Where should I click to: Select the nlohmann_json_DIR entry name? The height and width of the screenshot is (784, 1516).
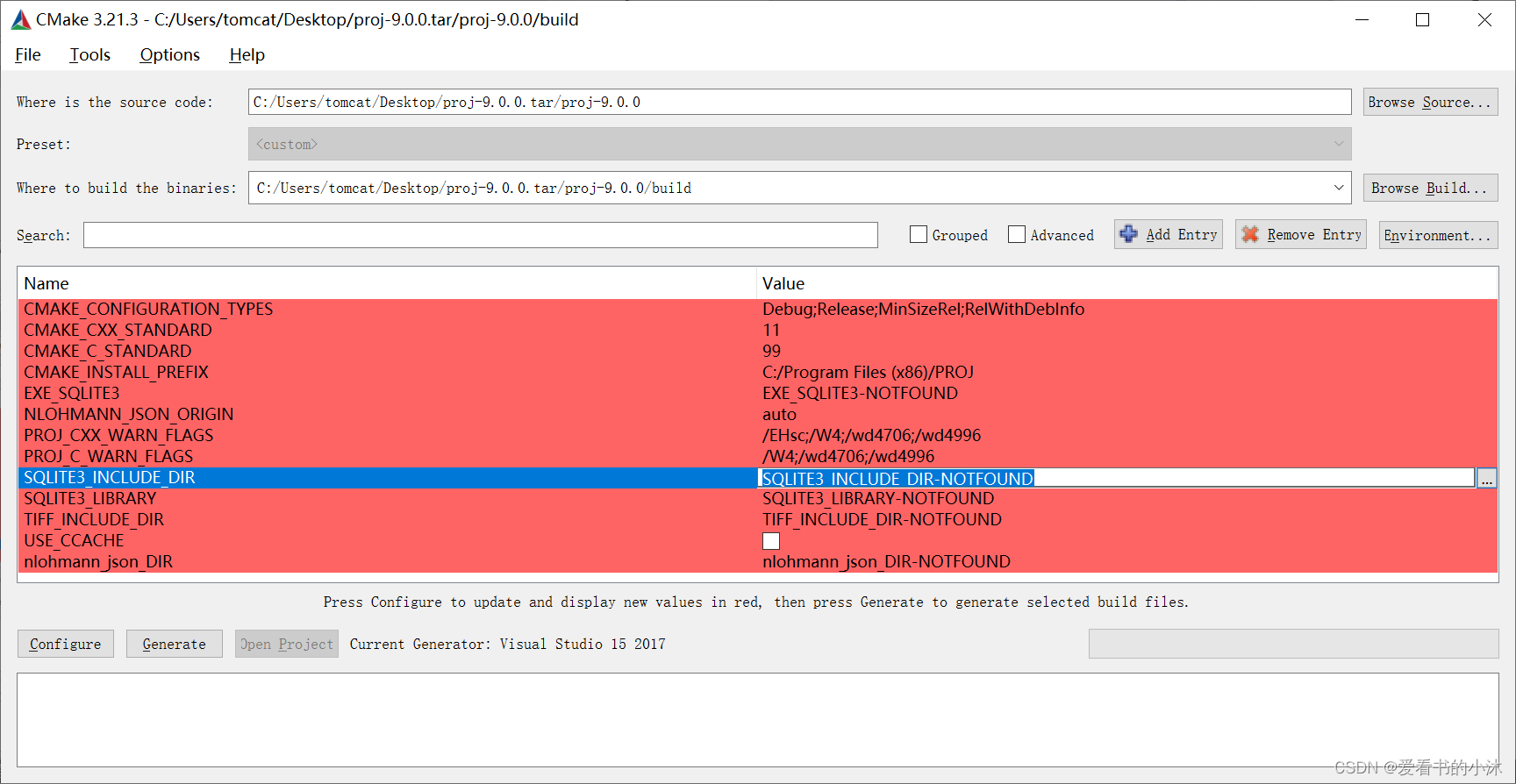98,561
